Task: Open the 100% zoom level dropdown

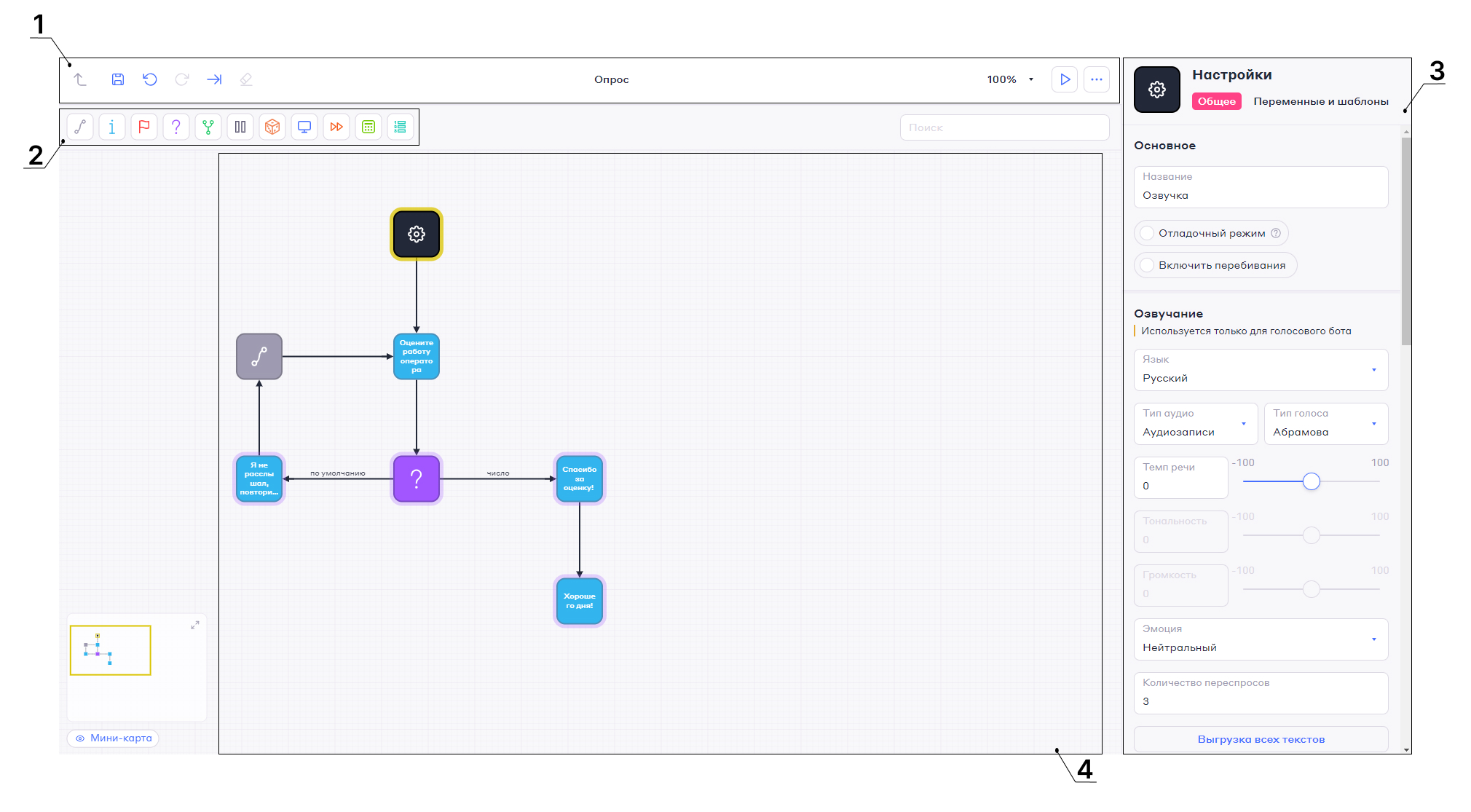Action: click(1011, 79)
